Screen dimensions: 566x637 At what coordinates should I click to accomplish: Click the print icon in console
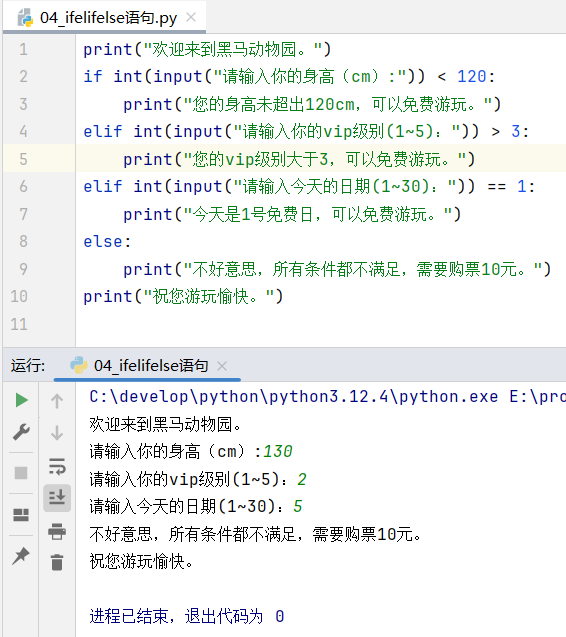coord(57,531)
